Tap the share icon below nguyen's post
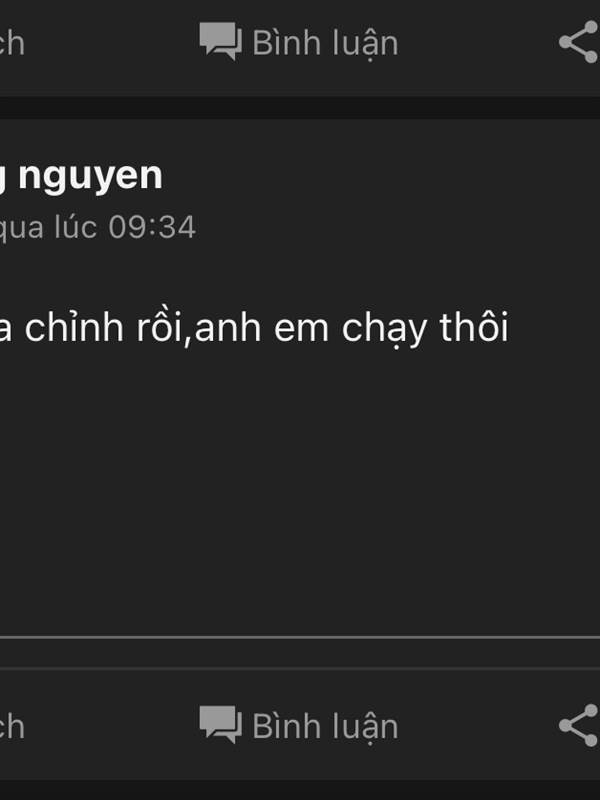 pyautogui.click(x=579, y=725)
